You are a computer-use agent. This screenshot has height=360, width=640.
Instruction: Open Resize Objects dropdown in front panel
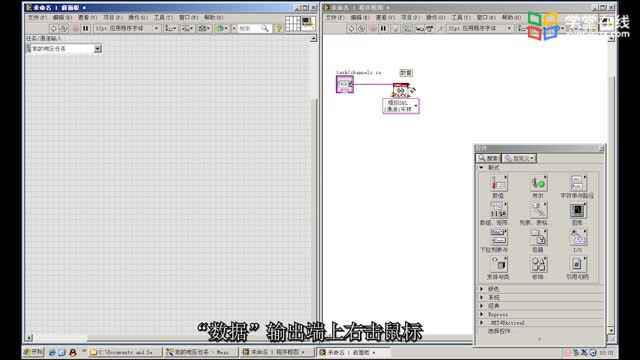(x=204, y=28)
